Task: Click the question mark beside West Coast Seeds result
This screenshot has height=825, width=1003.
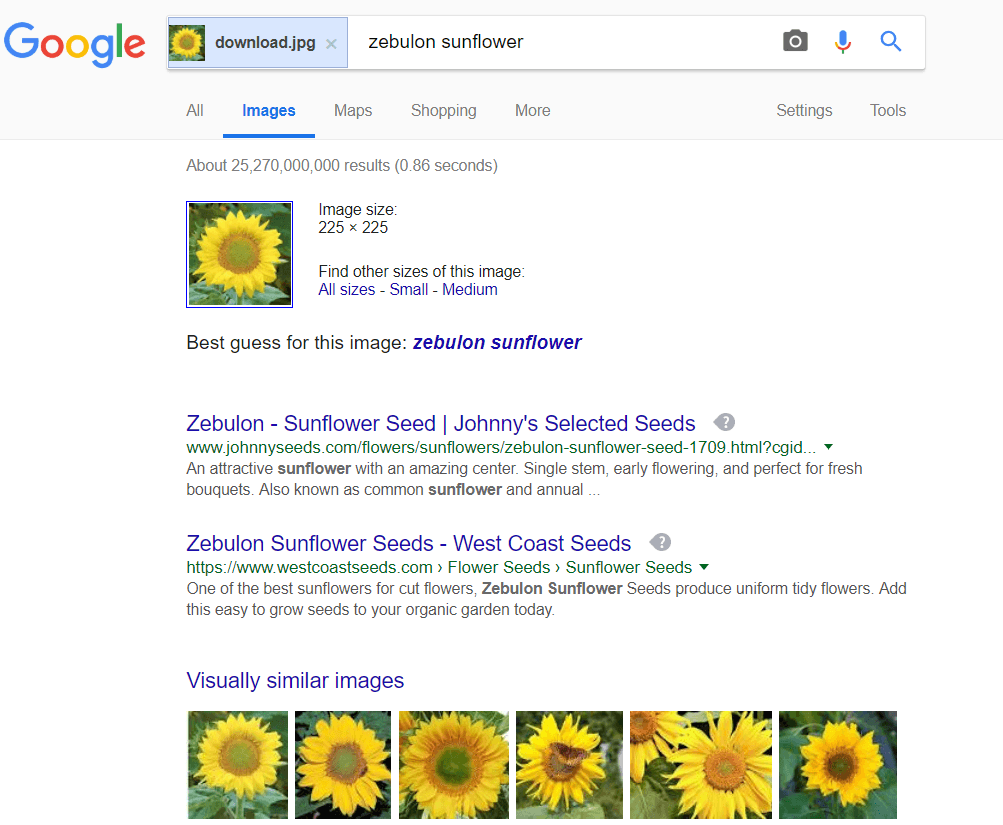Action: pos(660,541)
